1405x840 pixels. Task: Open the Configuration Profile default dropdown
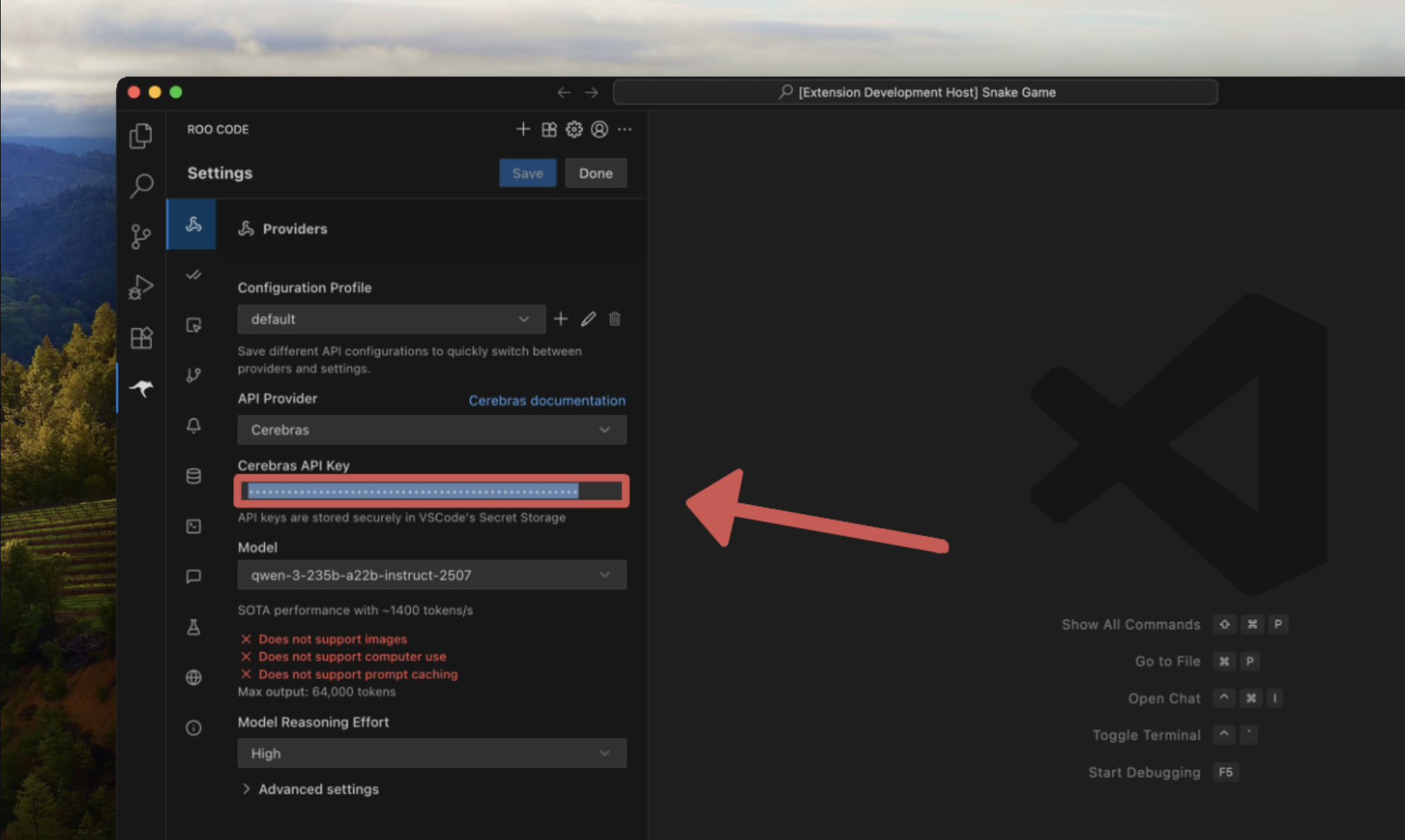click(391, 319)
